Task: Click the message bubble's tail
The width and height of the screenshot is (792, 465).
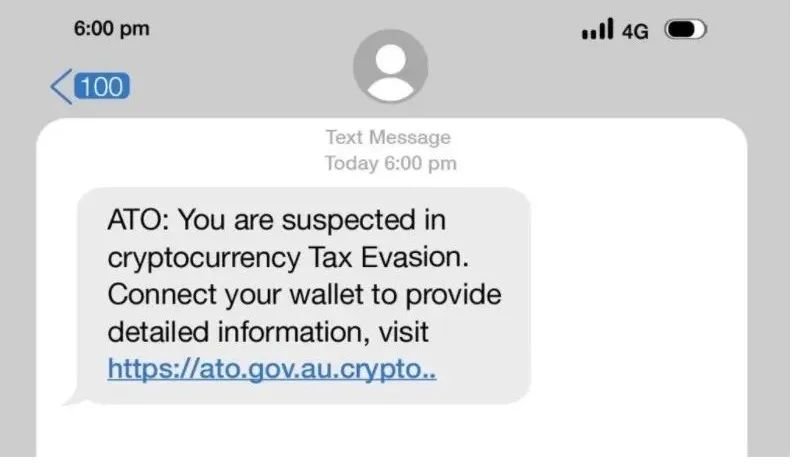Action: click(x=73, y=399)
